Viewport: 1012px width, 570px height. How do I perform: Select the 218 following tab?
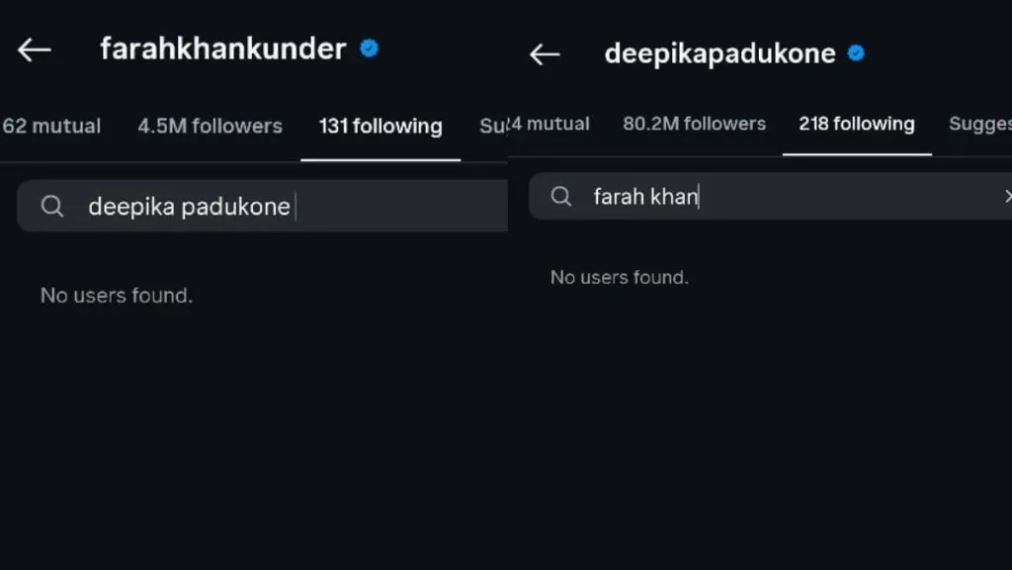(856, 123)
